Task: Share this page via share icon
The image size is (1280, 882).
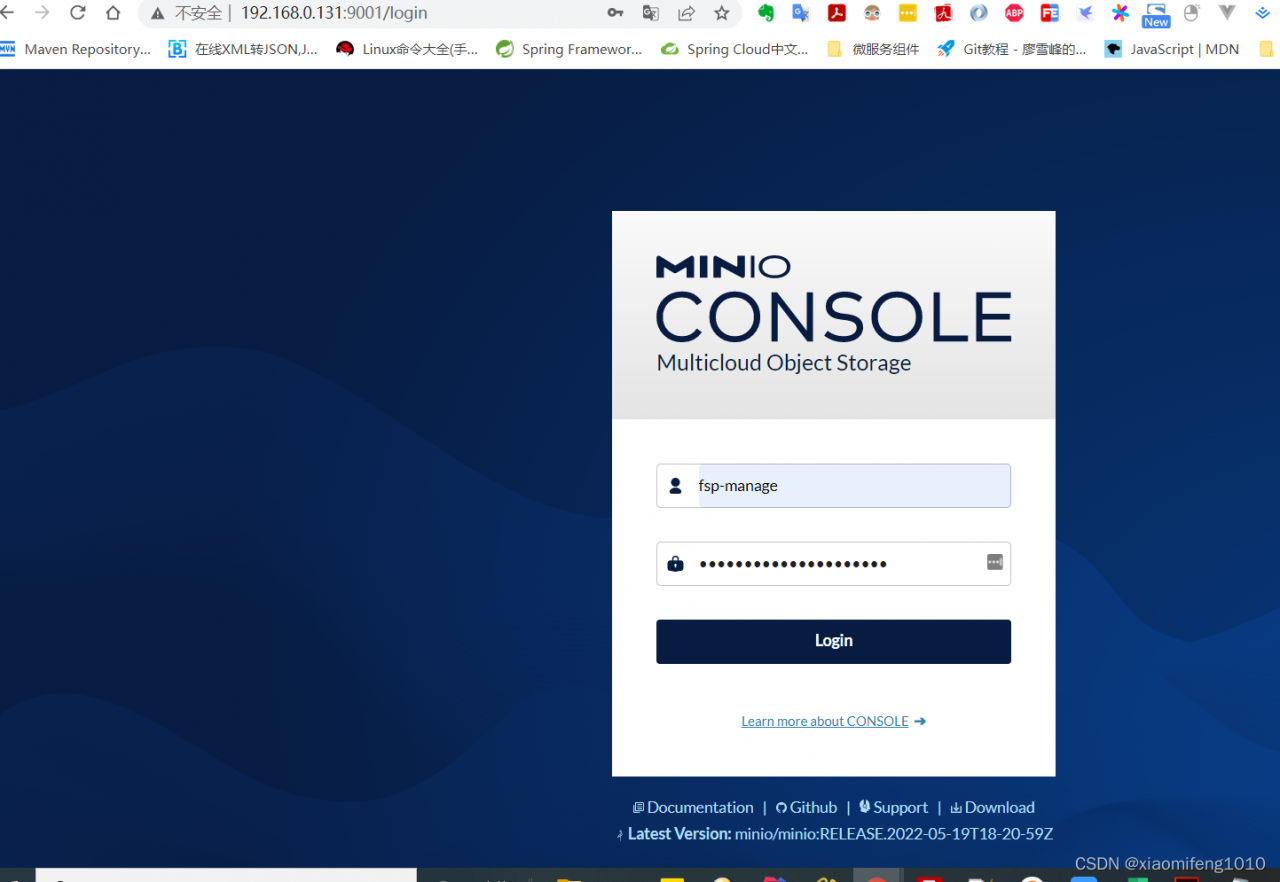Action: [x=686, y=13]
